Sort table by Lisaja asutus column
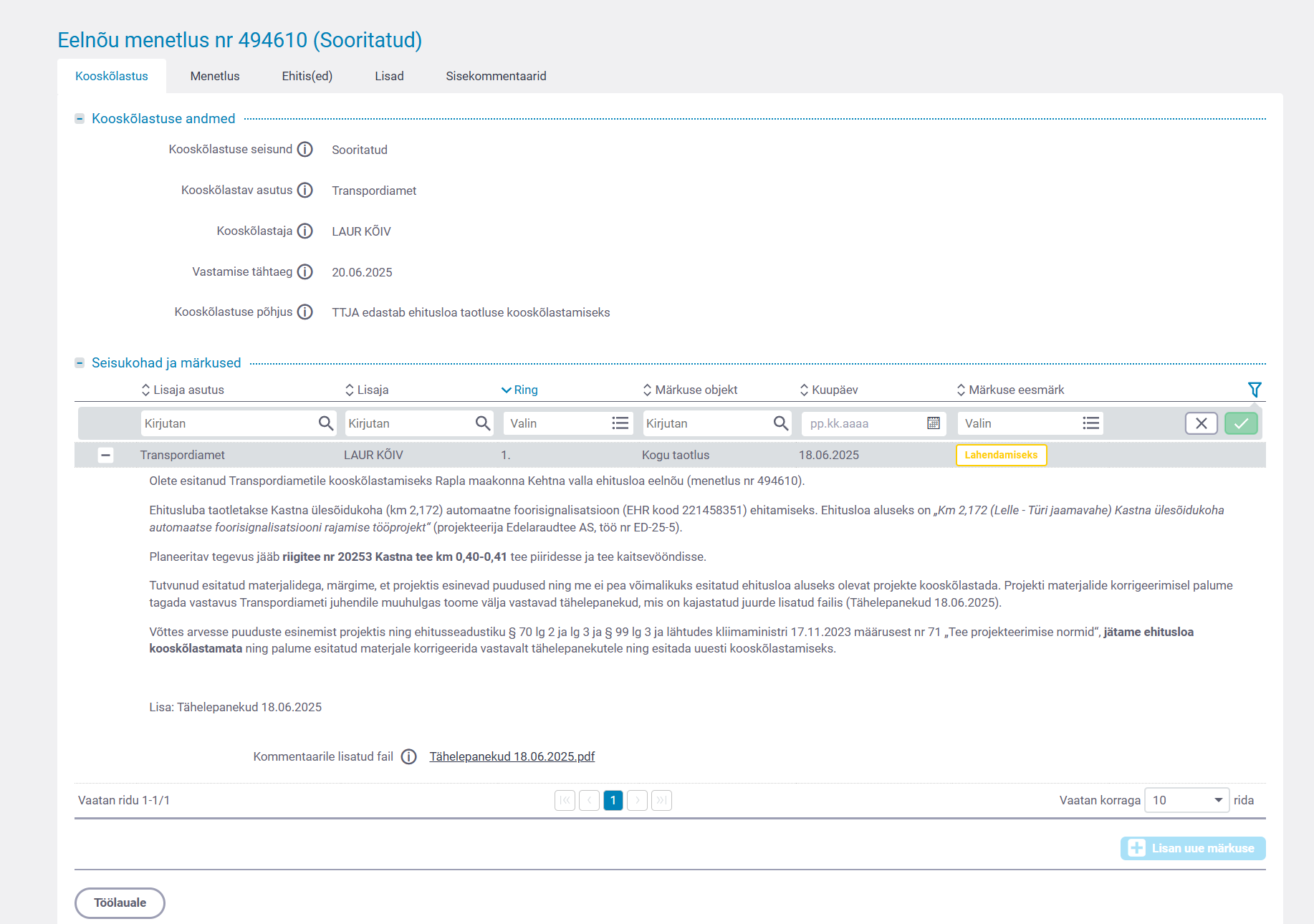 tap(183, 390)
